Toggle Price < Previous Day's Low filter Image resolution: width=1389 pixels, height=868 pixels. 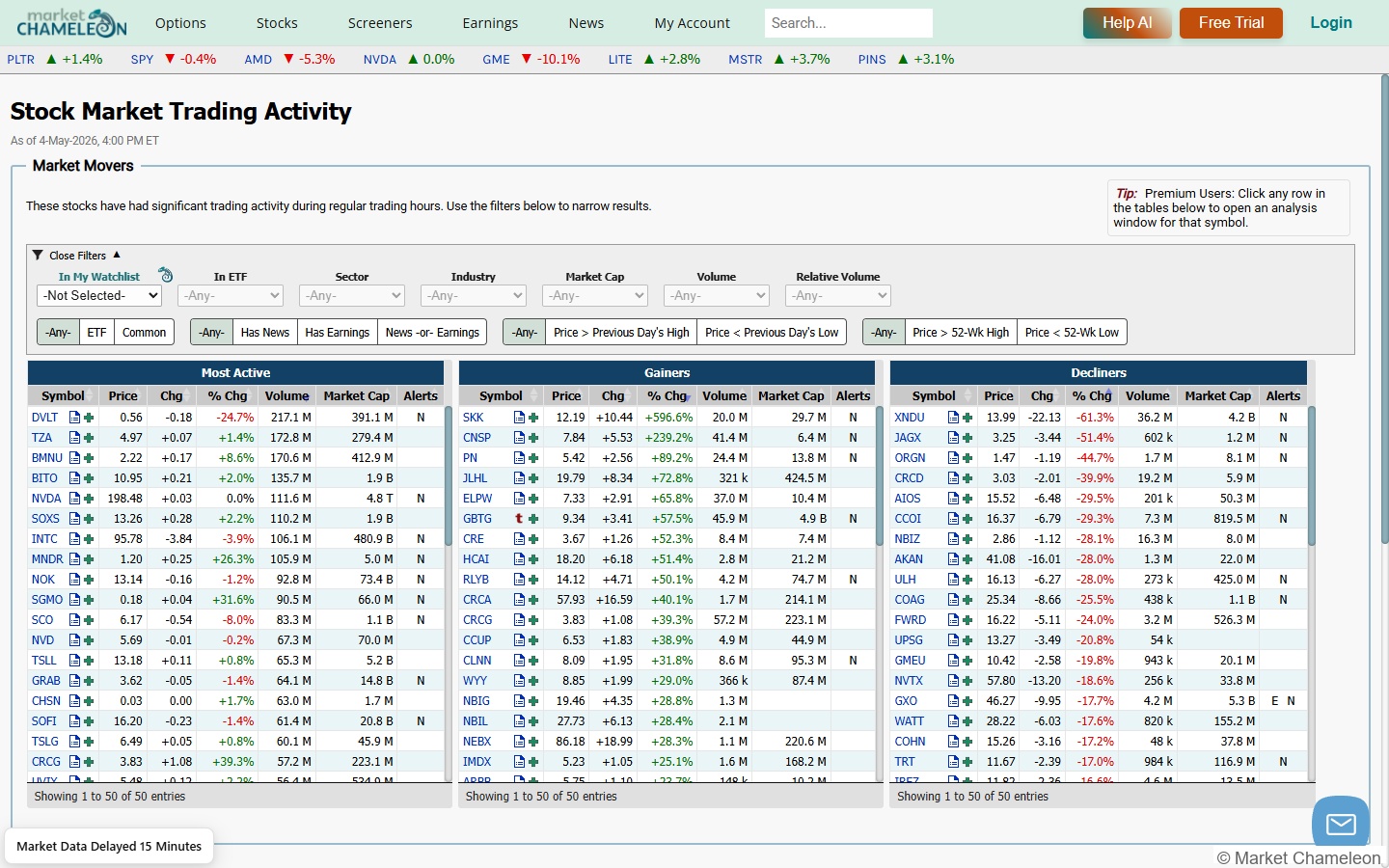[x=772, y=332]
